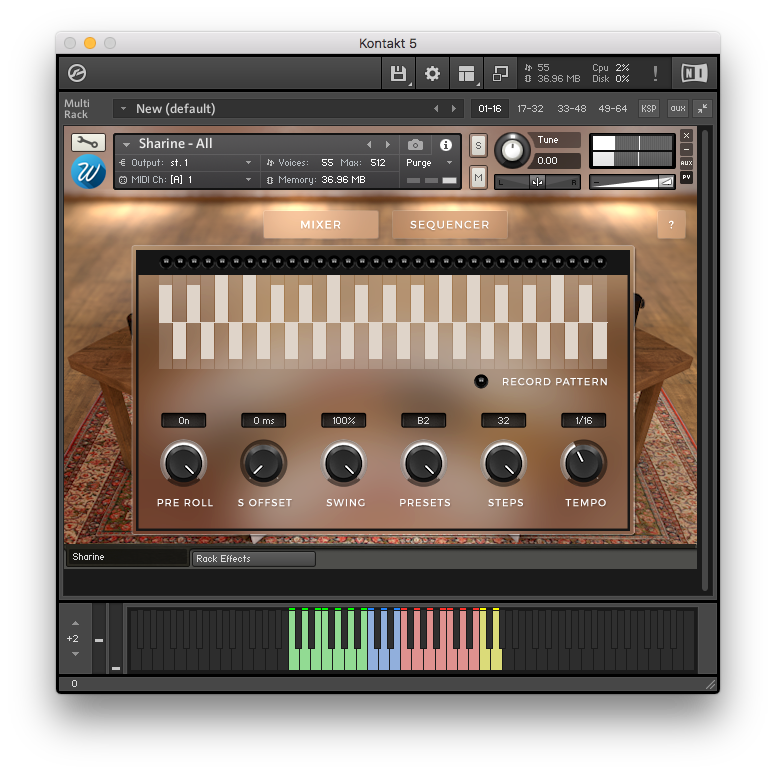The height and width of the screenshot is (774, 776).
Task: Open save menu small arrow
Action: (x=410, y=85)
